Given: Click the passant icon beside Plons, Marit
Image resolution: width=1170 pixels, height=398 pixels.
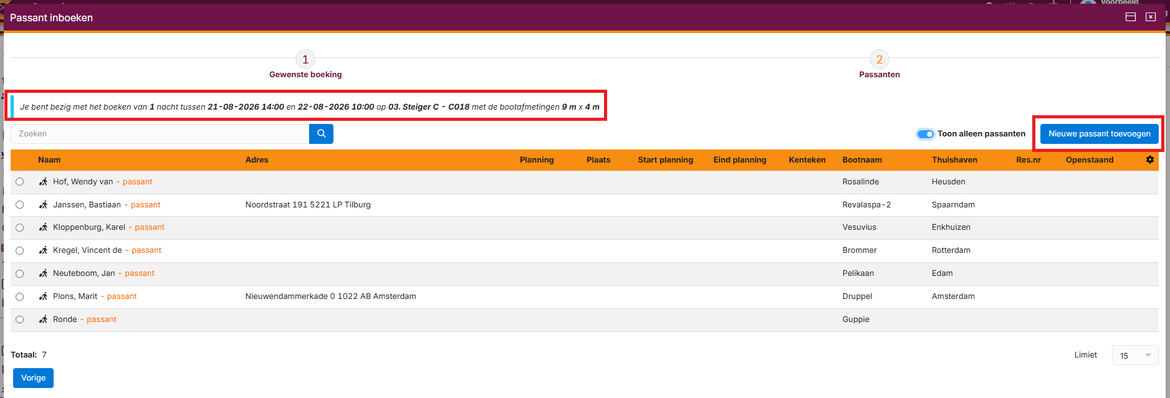Looking at the screenshot, I should point(43,296).
